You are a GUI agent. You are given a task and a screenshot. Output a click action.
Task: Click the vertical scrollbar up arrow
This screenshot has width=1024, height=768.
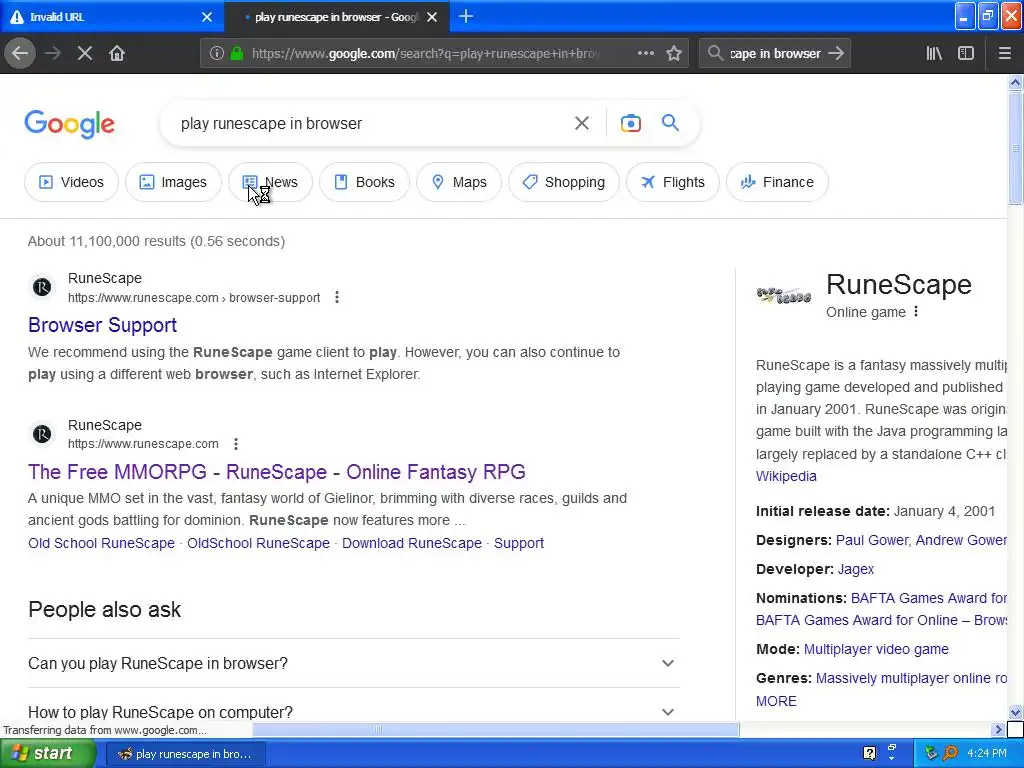click(1015, 82)
